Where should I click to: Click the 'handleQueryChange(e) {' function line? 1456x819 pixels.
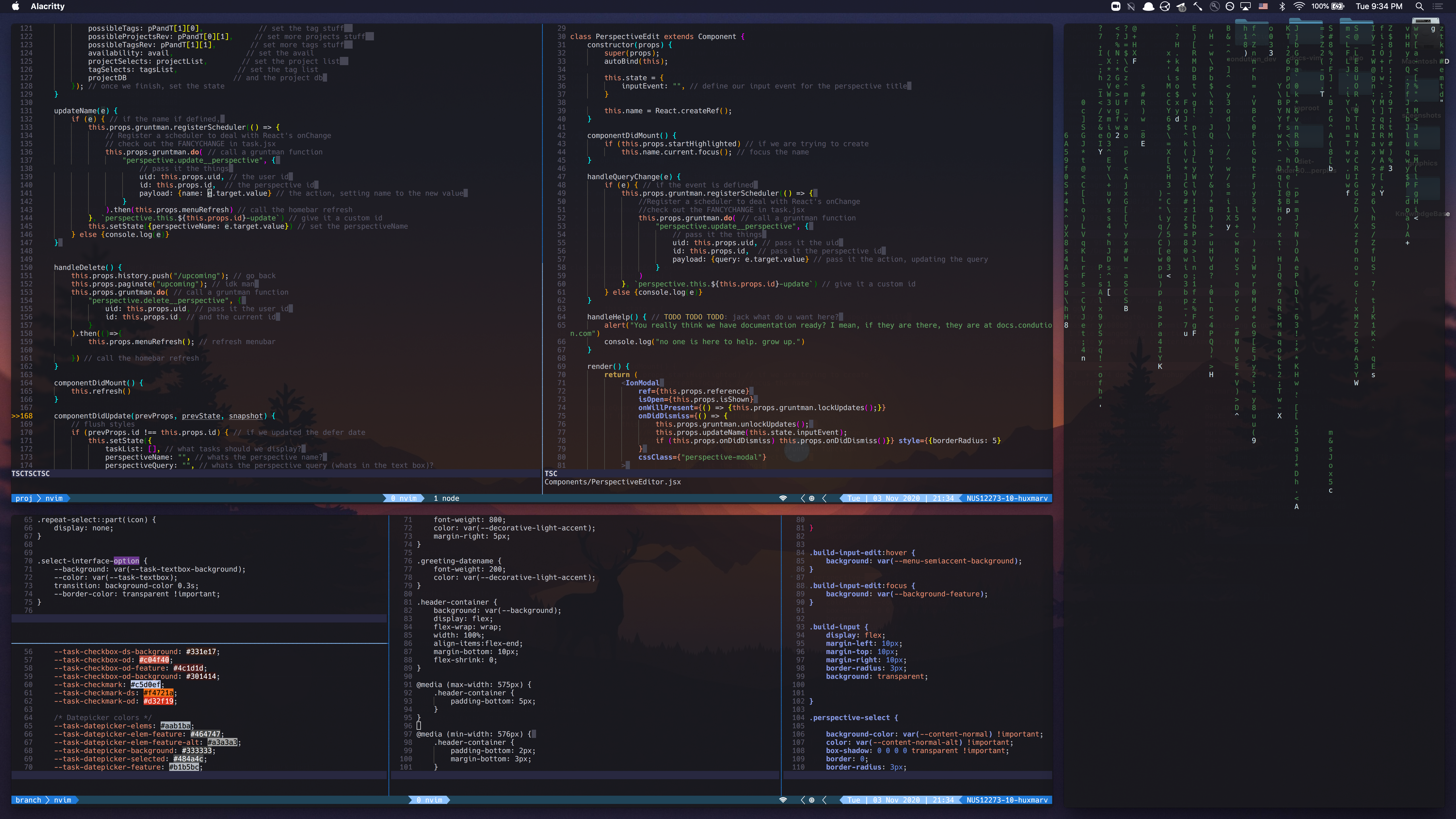coord(634,176)
